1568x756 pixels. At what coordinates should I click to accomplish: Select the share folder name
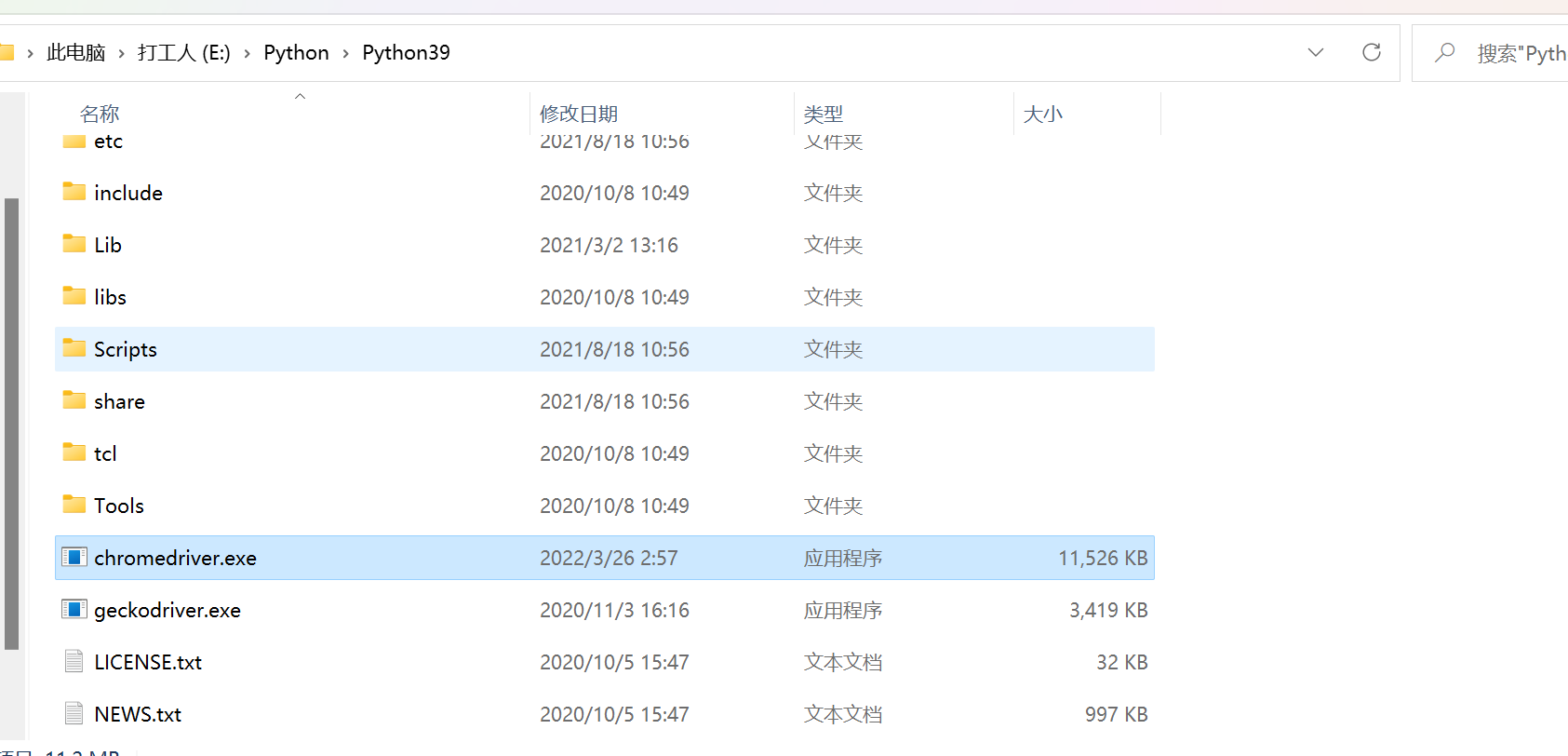pyautogui.click(x=119, y=401)
